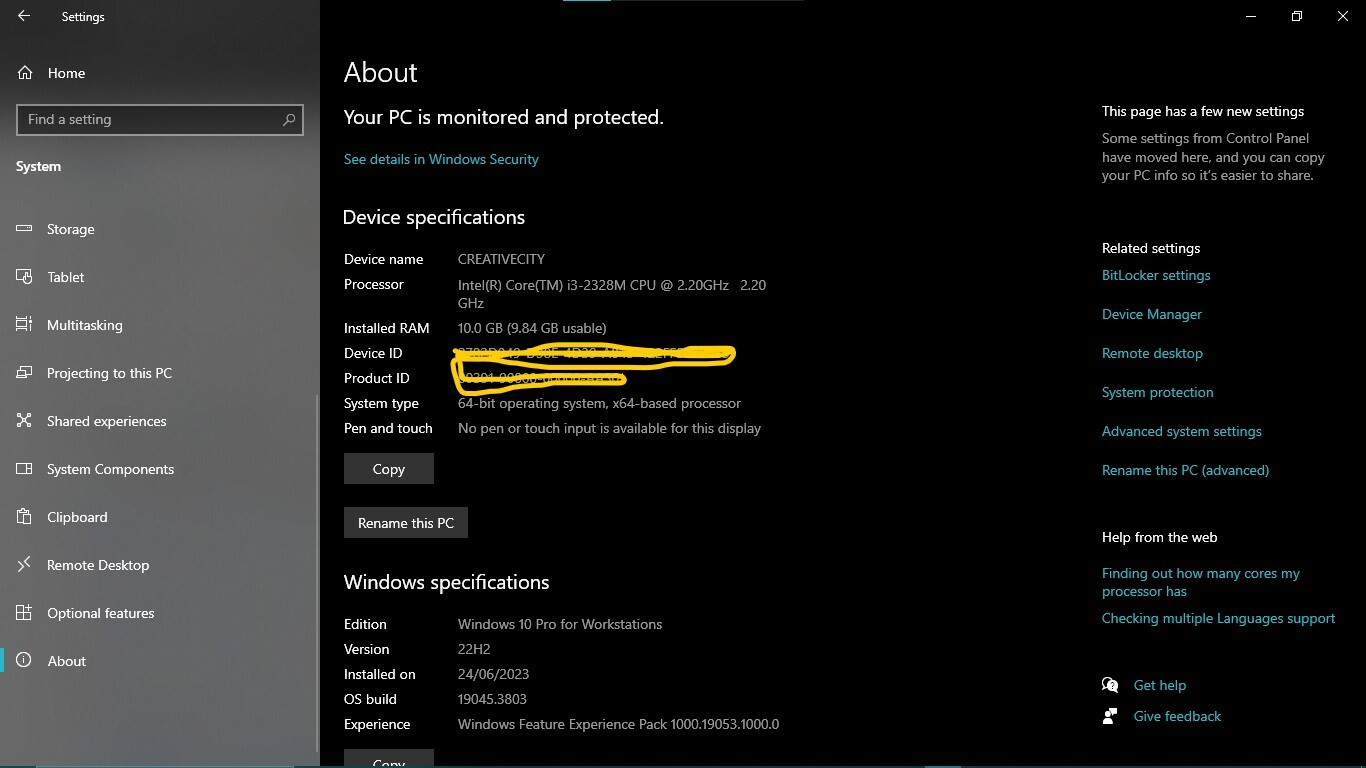Click the Multitasking icon
1366x768 pixels.
click(x=25, y=325)
